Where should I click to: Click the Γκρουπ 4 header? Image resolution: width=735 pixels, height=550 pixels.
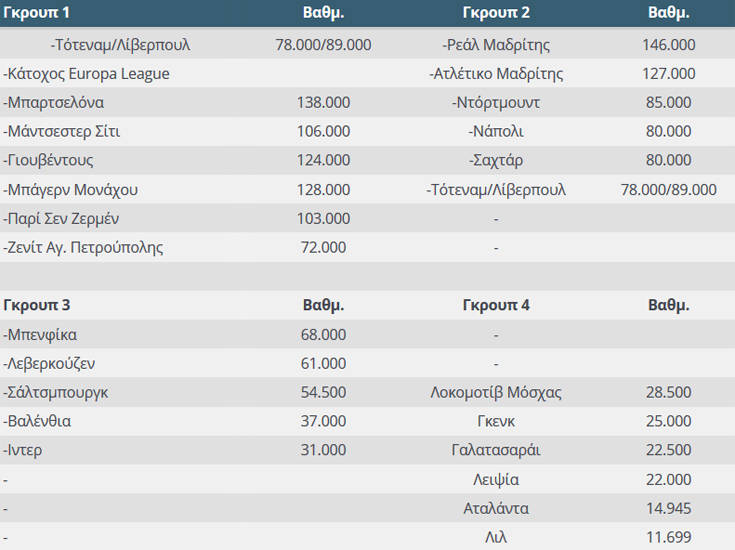click(496, 305)
